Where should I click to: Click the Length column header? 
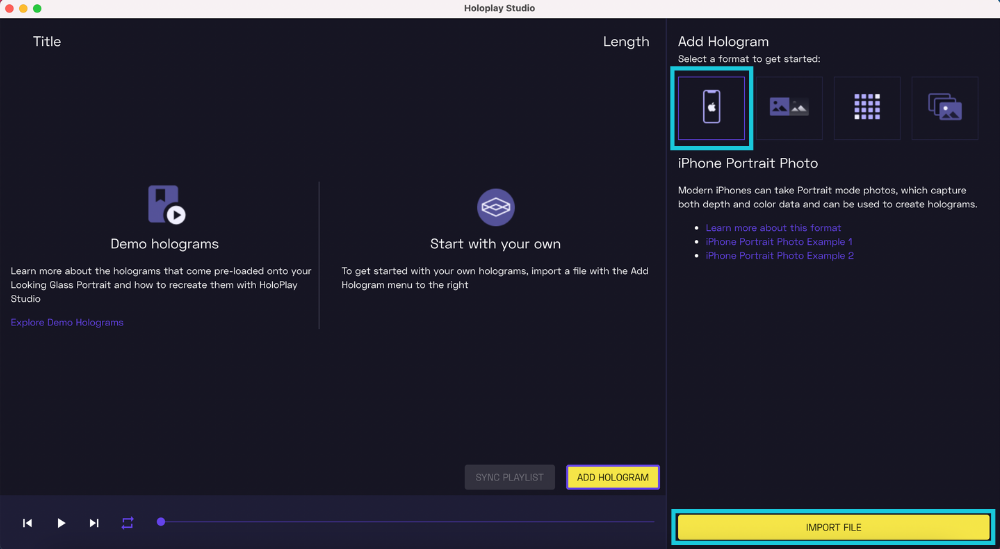pos(626,42)
